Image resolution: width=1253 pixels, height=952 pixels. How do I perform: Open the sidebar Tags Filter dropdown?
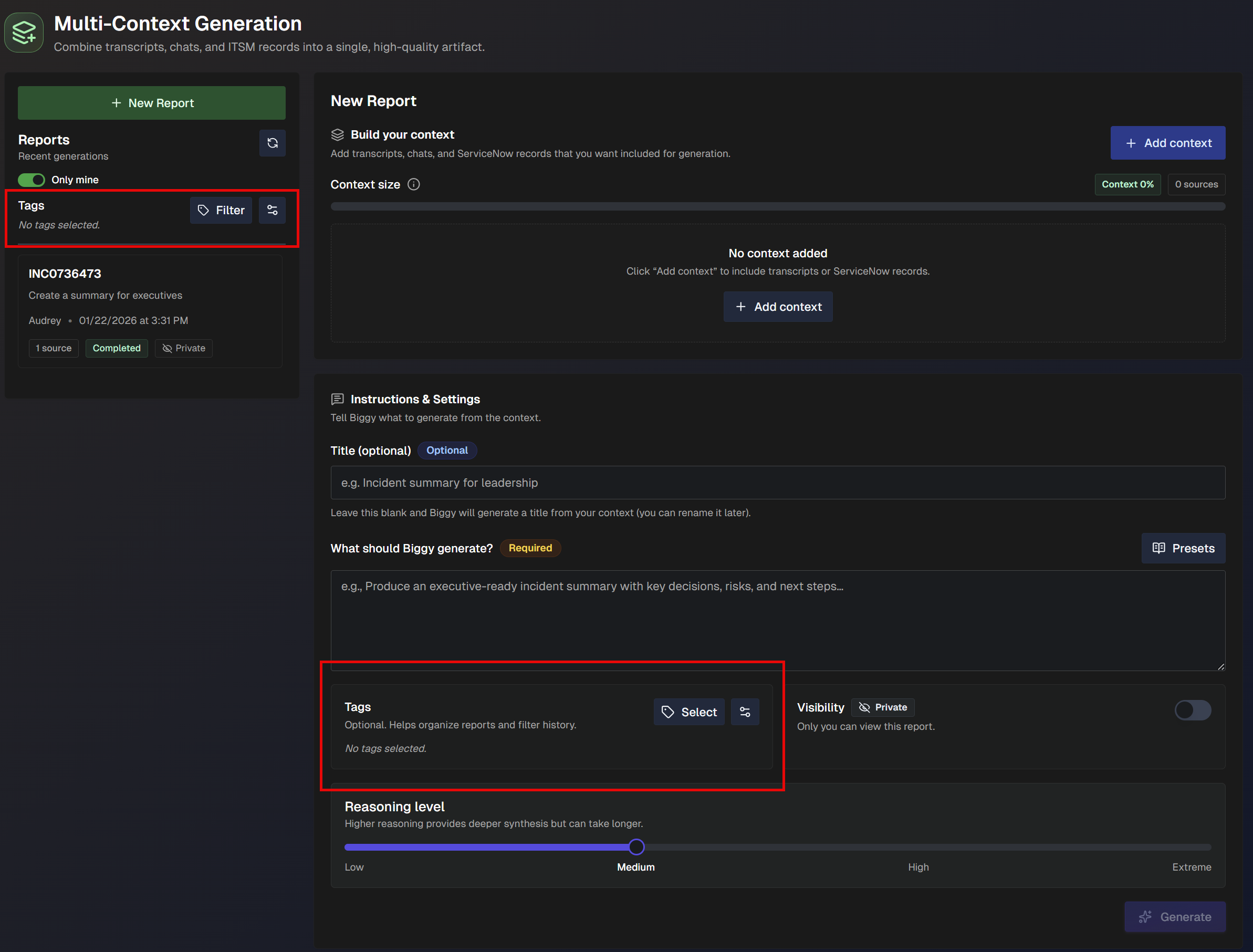coord(221,210)
